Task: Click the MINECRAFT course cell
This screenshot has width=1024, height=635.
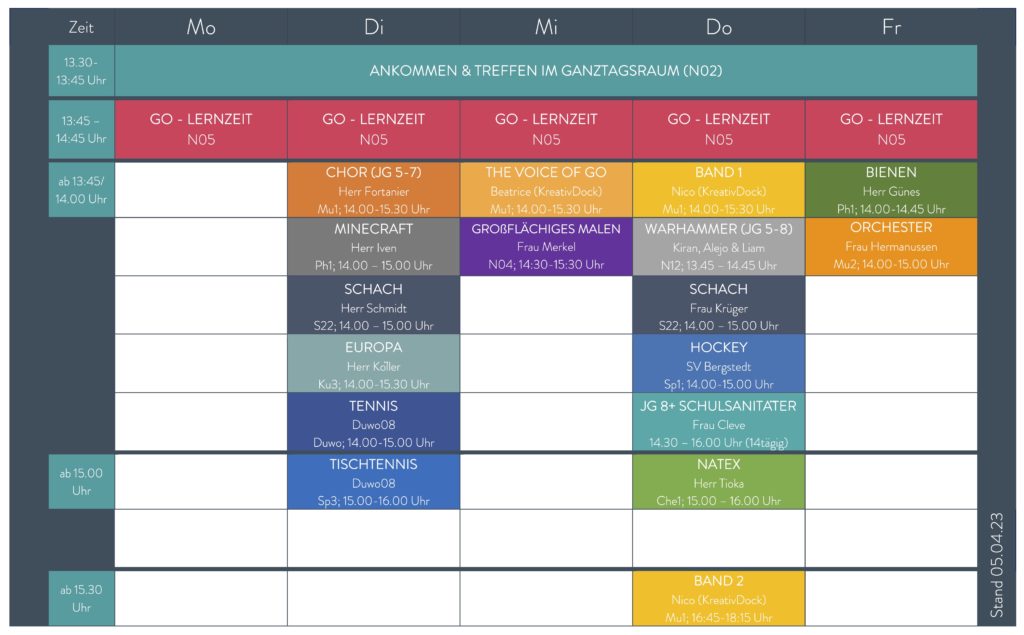Action: tap(374, 246)
